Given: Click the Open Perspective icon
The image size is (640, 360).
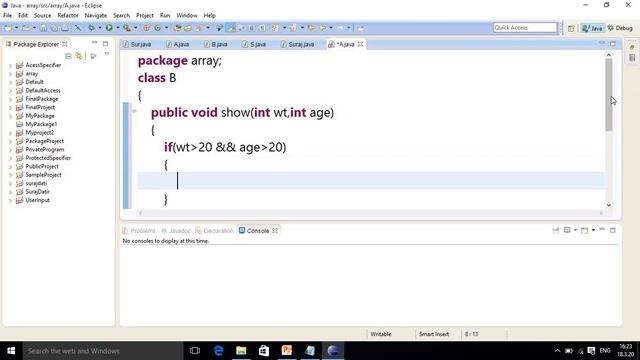Looking at the screenshot, I should pos(571,28).
